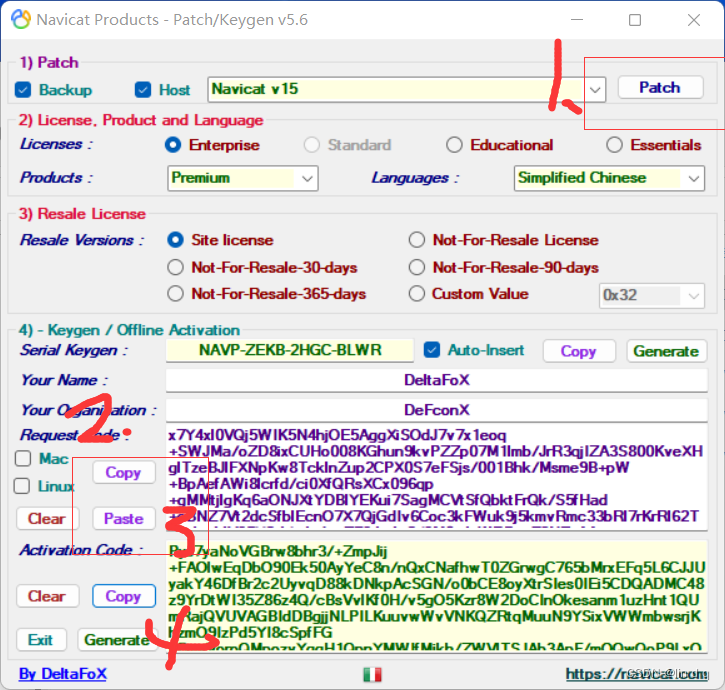Click the Your Name field with DeltaFoX
This screenshot has height=690, width=725.
click(x=437, y=380)
